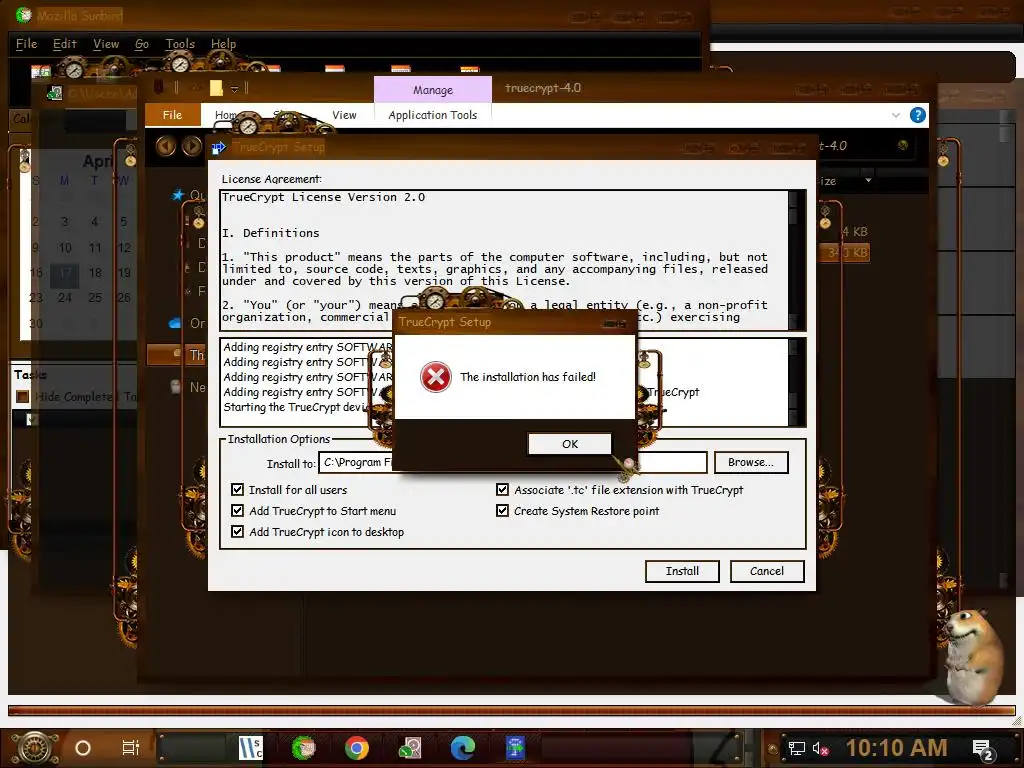Switch to TrueCrypt Setup taskbar icon
The image size is (1024, 768).
515,748
